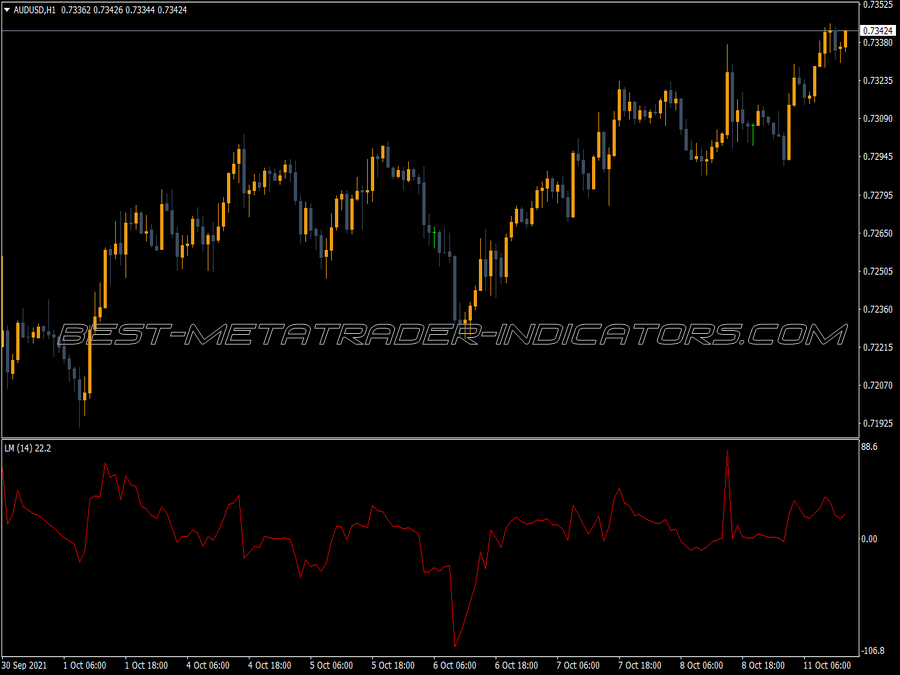Select the 0.73090 price scale value
The width and height of the screenshot is (900, 675).
(x=878, y=118)
